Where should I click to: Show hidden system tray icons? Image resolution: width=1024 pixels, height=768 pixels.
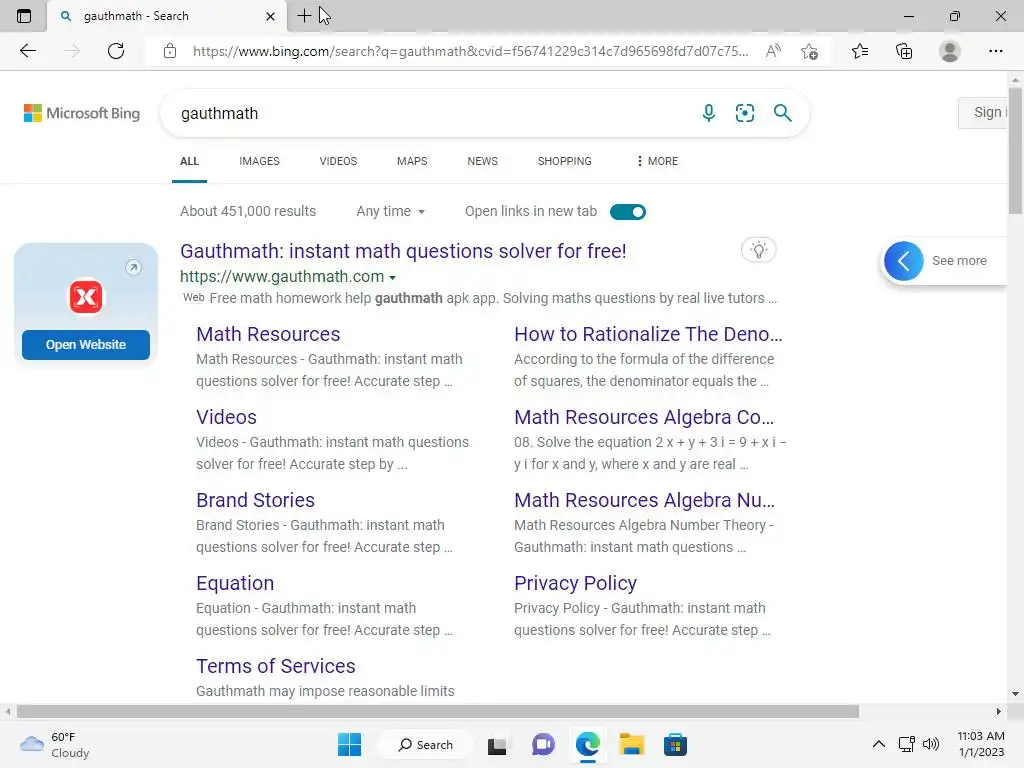coord(879,744)
